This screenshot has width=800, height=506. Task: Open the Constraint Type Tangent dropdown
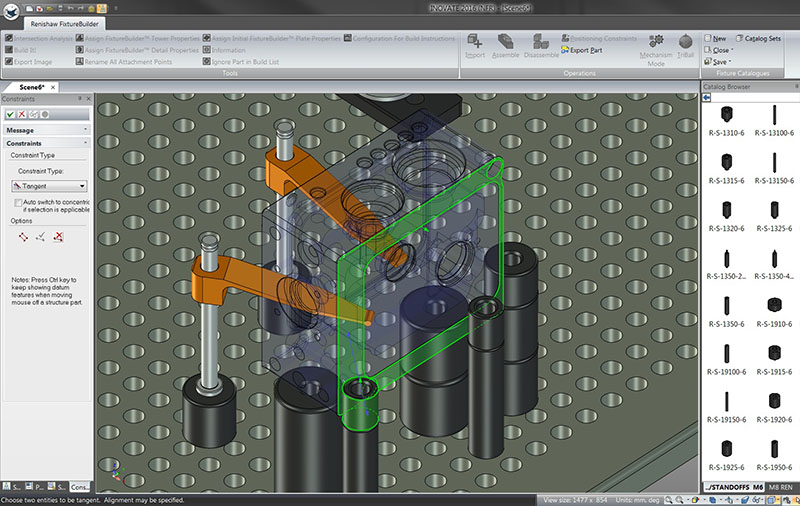pyautogui.click(x=49, y=186)
